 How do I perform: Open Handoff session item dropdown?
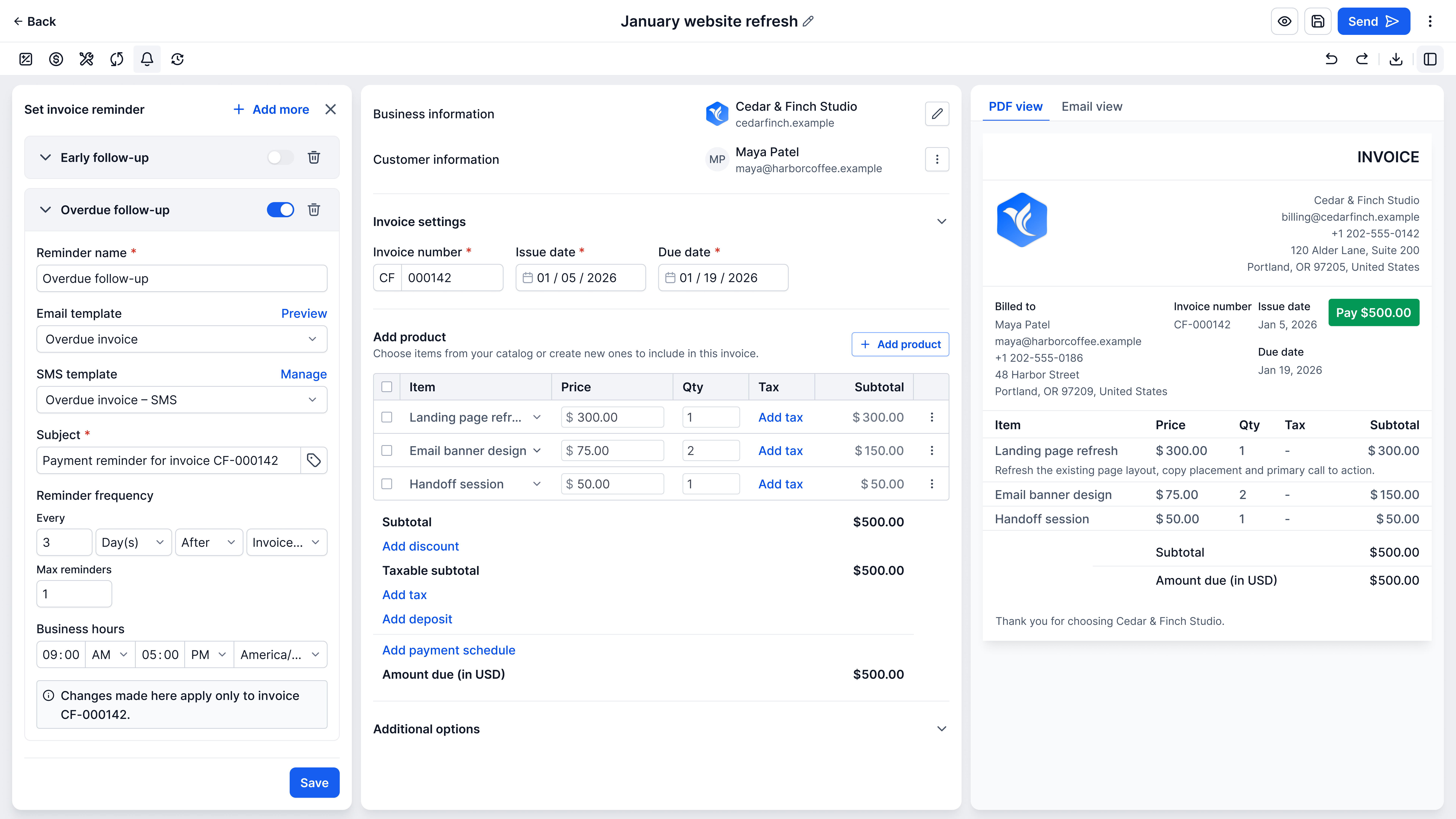537,484
